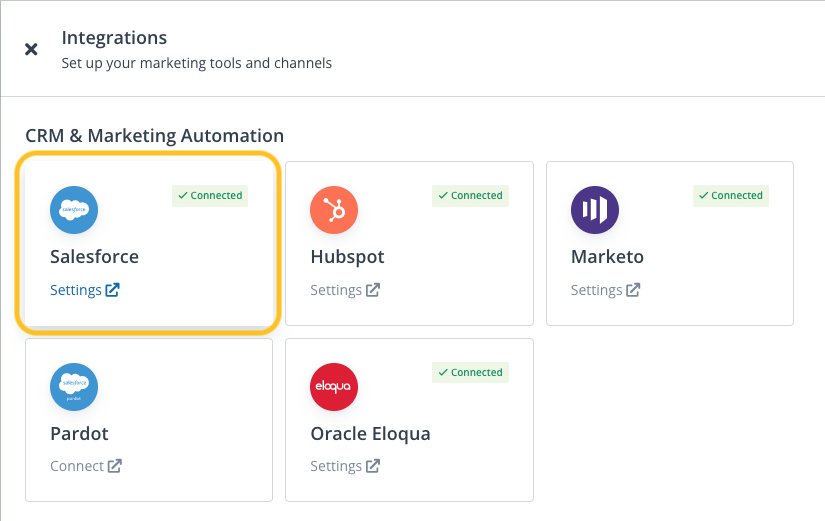Viewport: 825px width, 521px height.
Task: Open Marketo Settings link
Action: point(597,290)
